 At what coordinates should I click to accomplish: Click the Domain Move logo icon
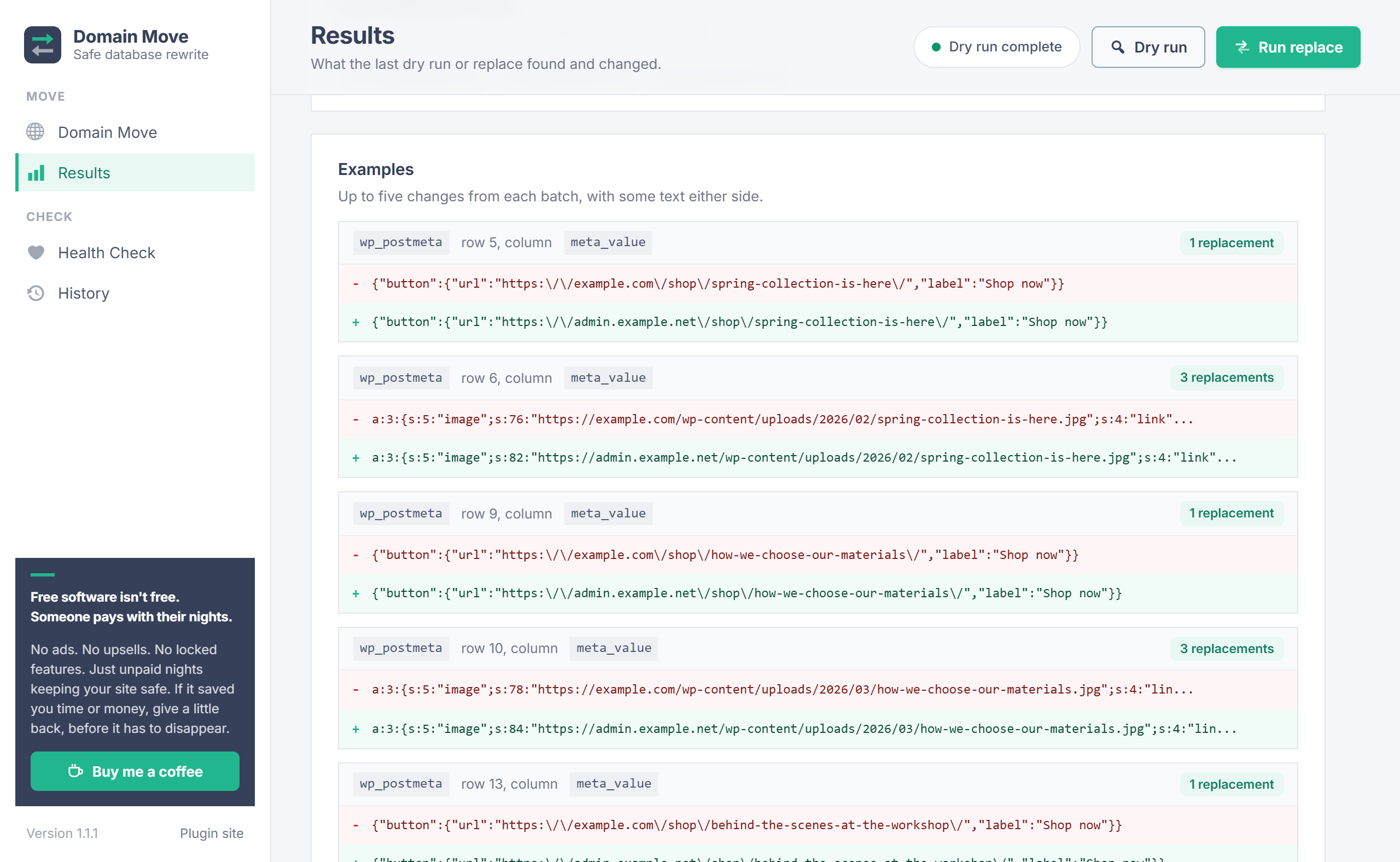(x=42, y=45)
